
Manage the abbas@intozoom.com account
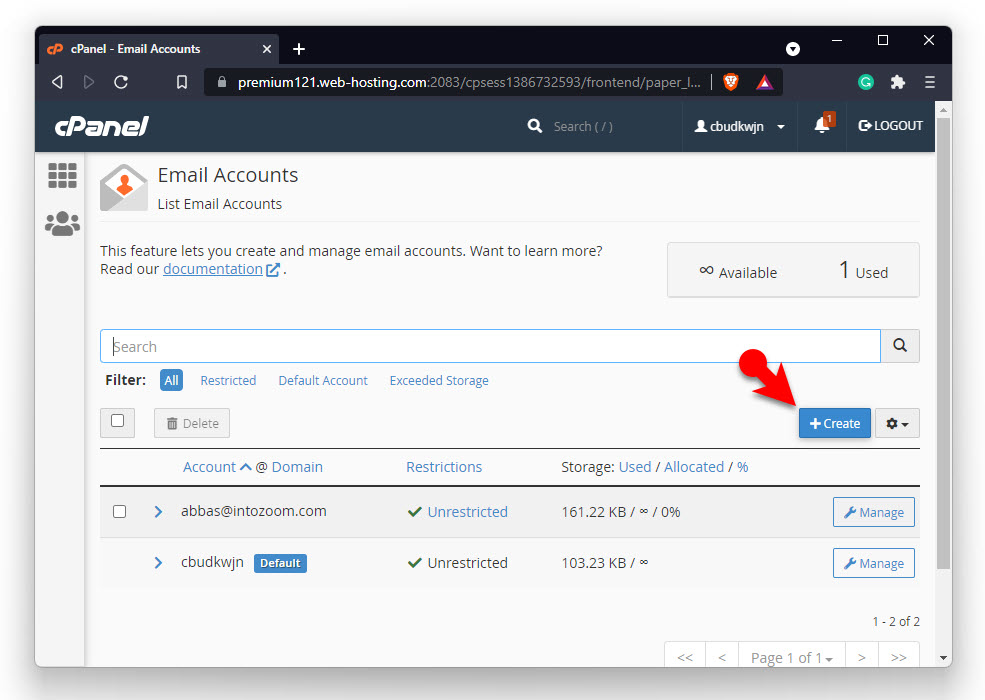pyautogui.click(x=873, y=512)
